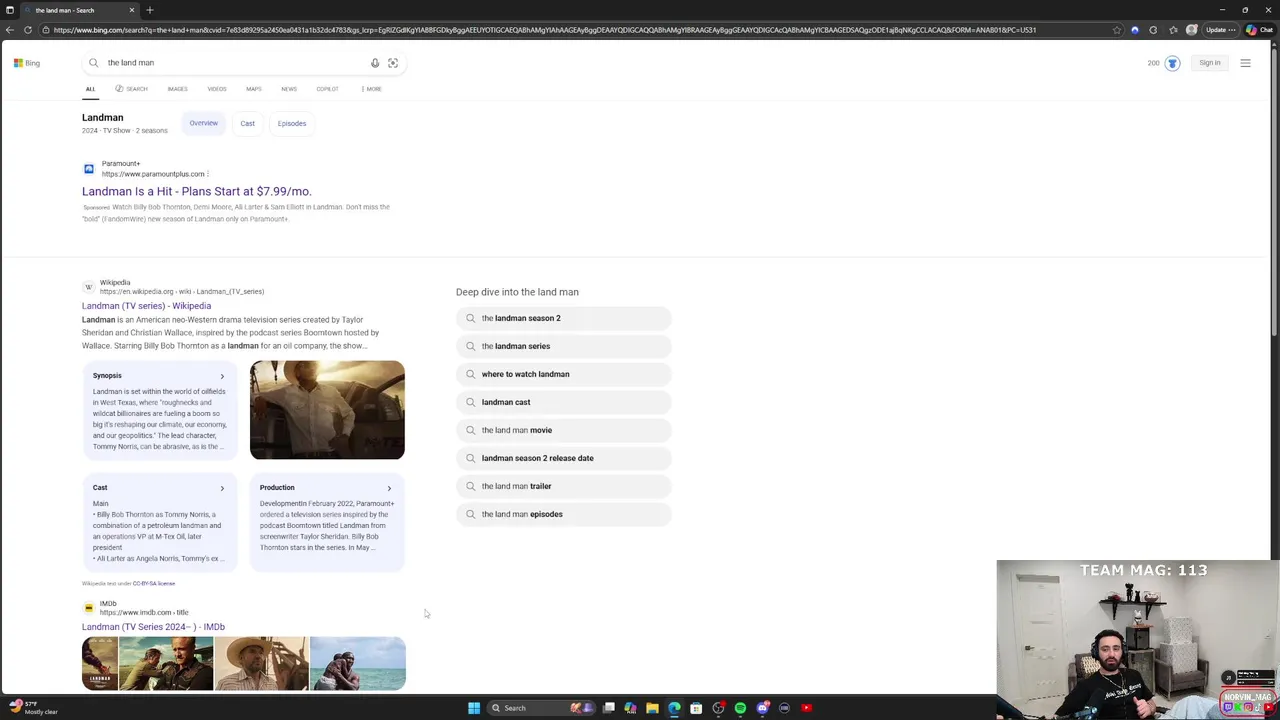Click the magnifier icon in Bing search box
Viewport: 1280px width, 720px height.
pyautogui.click(x=94, y=63)
